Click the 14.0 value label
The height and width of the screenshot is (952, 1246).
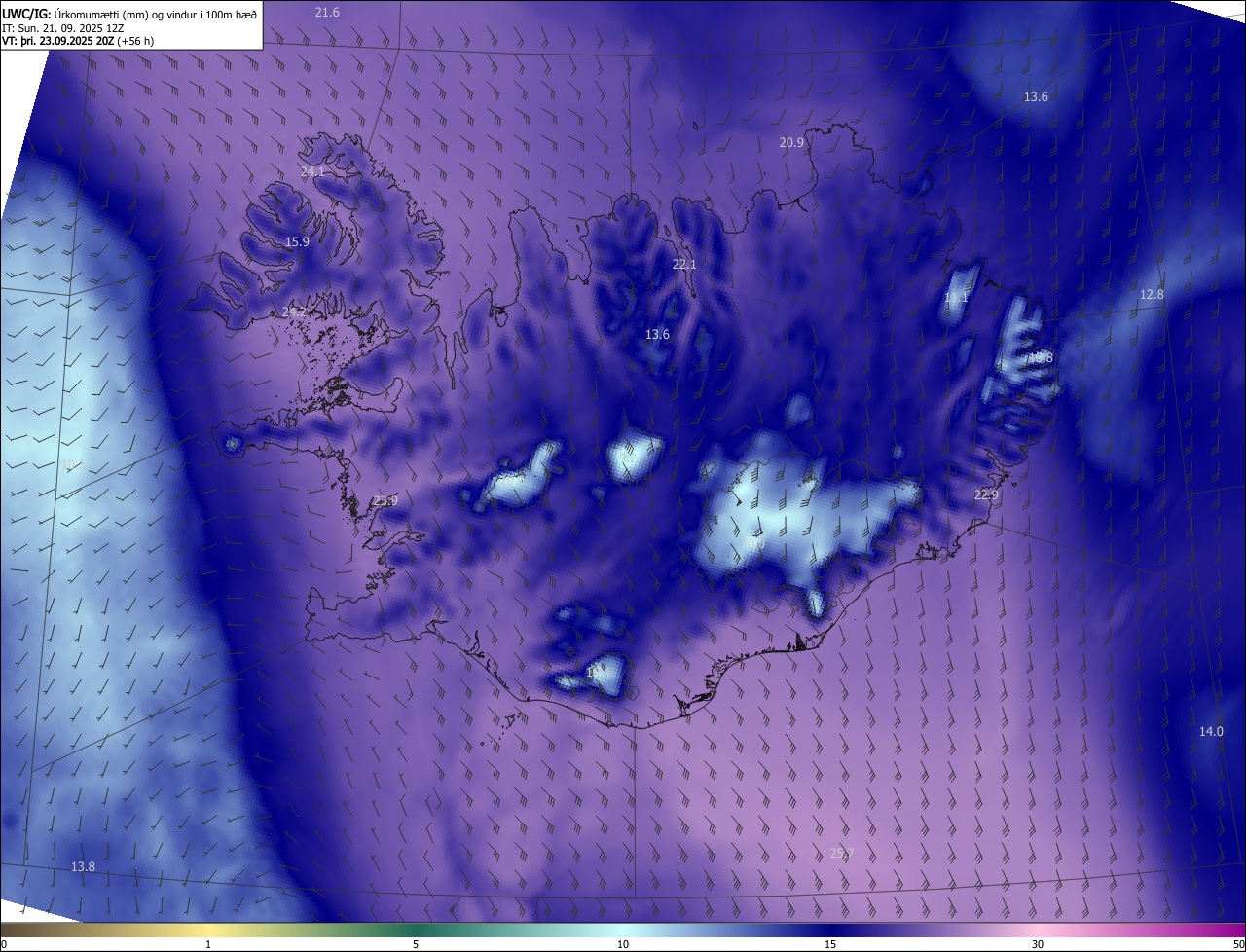click(x=1211, y=731)
